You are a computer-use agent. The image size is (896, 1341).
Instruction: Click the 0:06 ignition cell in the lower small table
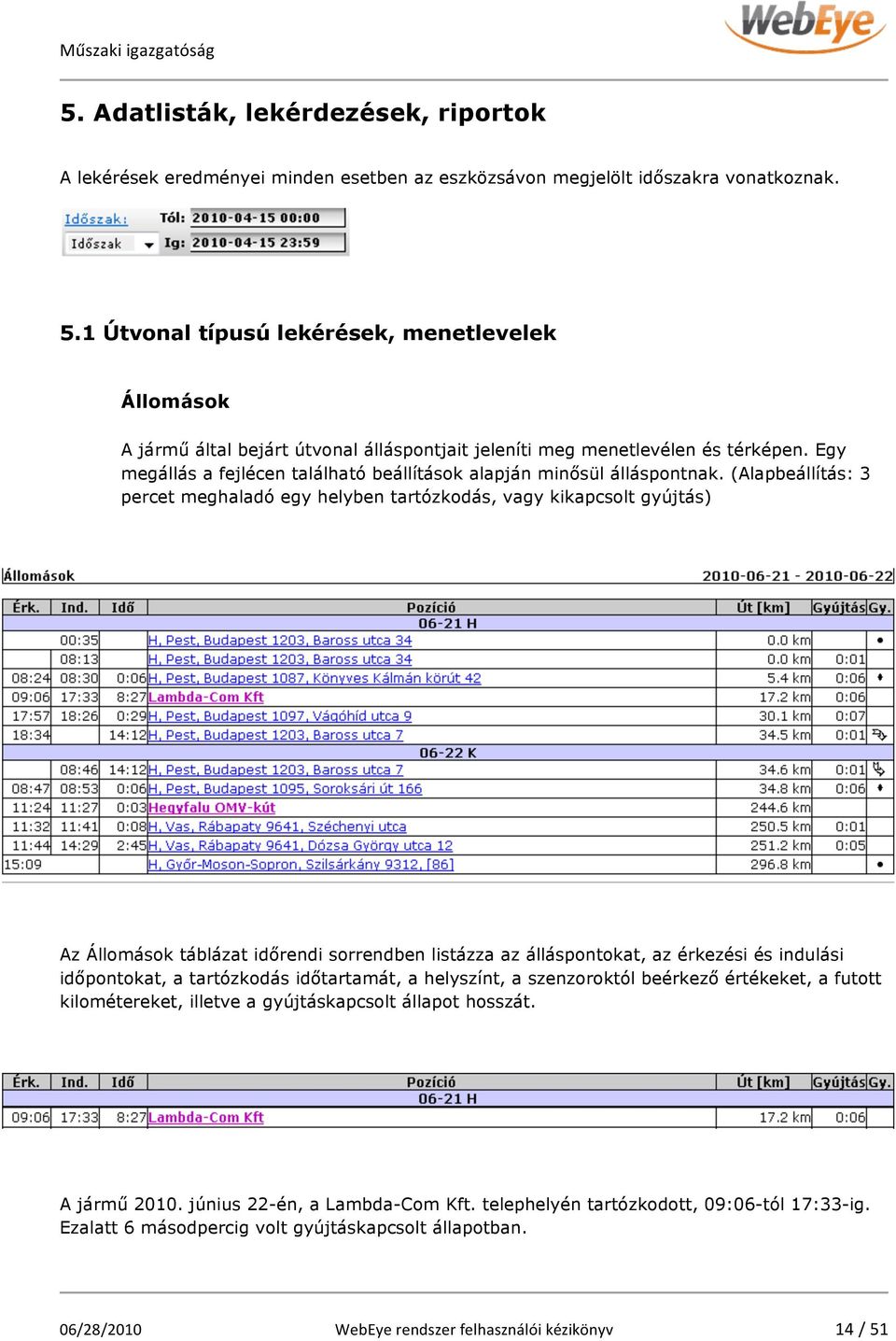coord(839,1117)
